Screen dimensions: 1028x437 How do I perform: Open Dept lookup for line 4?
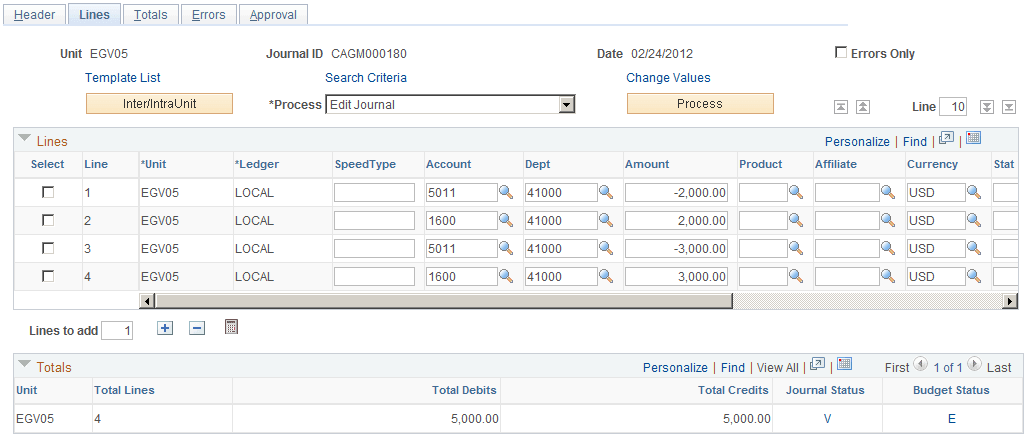(x=606, y=276)
